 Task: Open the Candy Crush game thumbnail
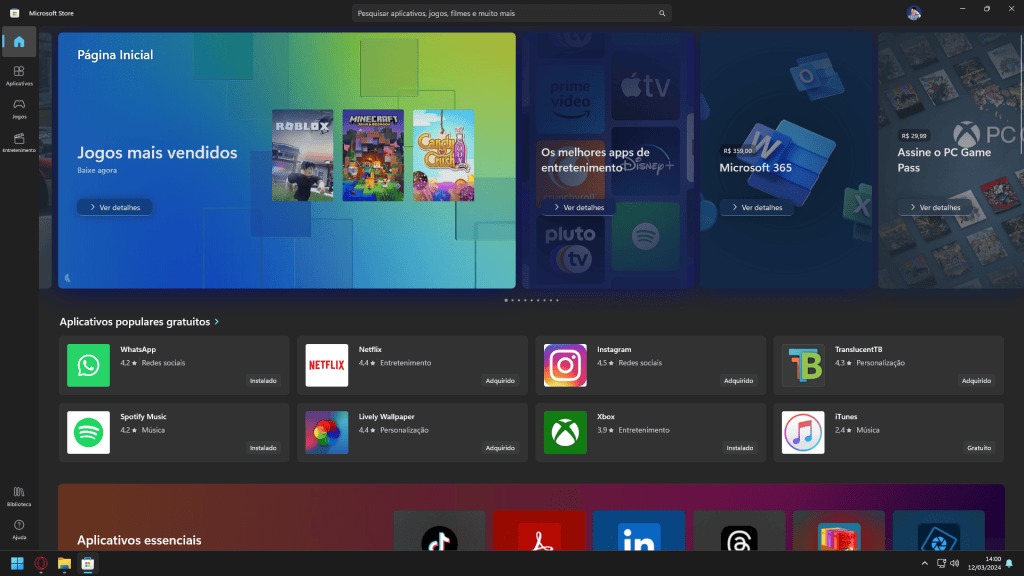(443, 155)
